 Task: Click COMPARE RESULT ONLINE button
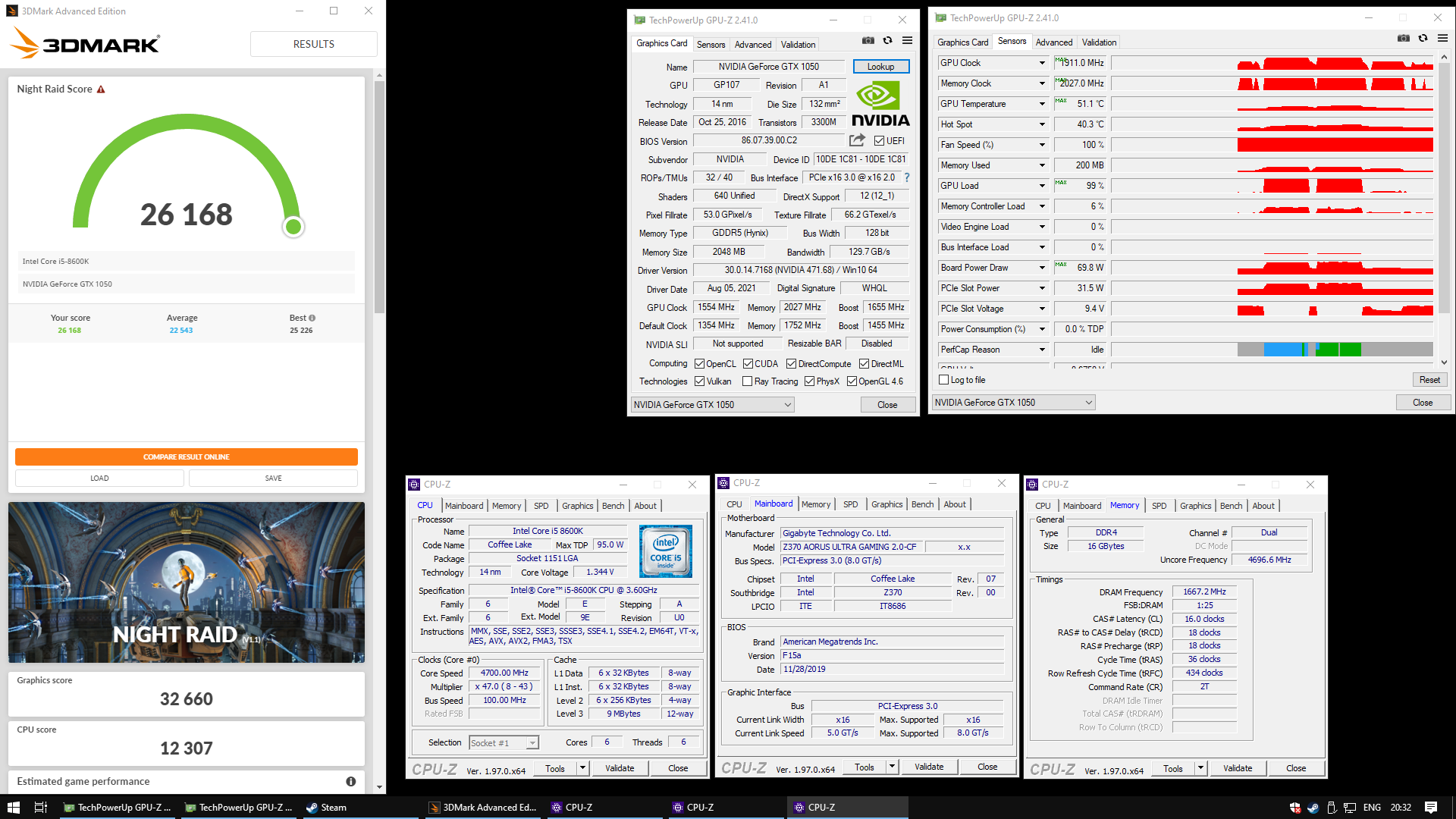[x=187, y=457]
